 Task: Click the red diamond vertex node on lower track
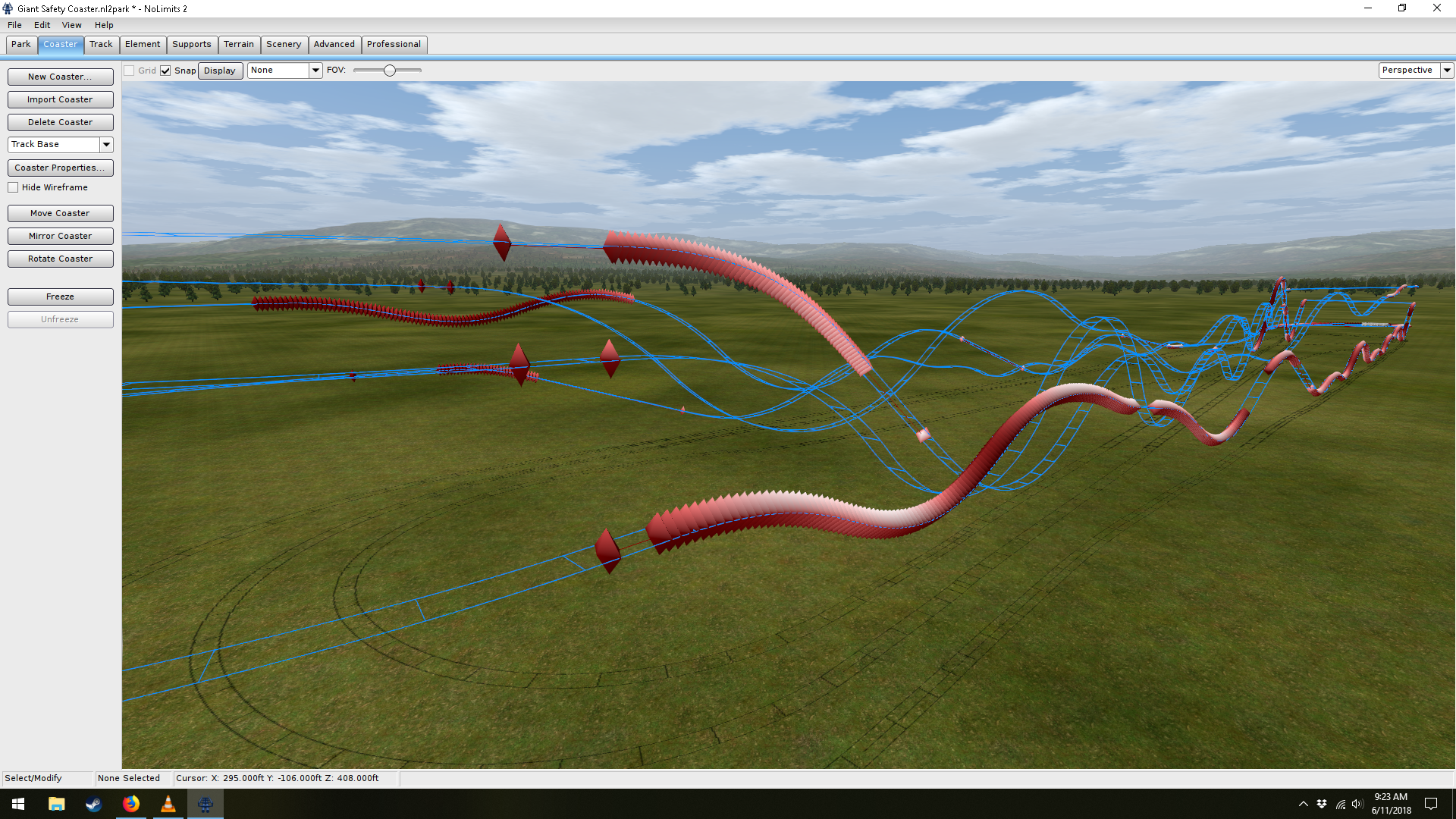607,550
